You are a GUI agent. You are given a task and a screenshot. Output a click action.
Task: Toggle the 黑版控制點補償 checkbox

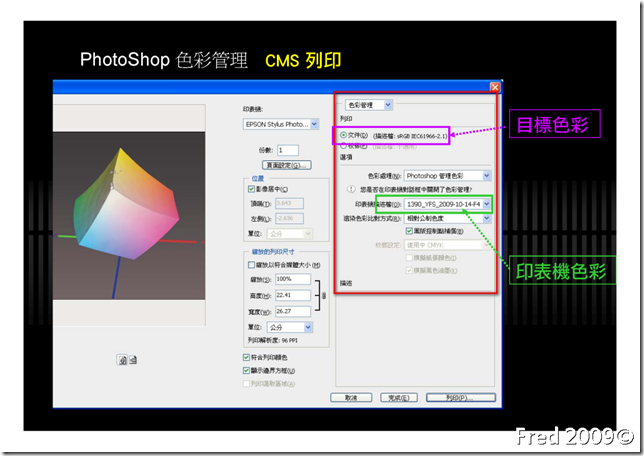pyautogui.click(x=409, y=231)
